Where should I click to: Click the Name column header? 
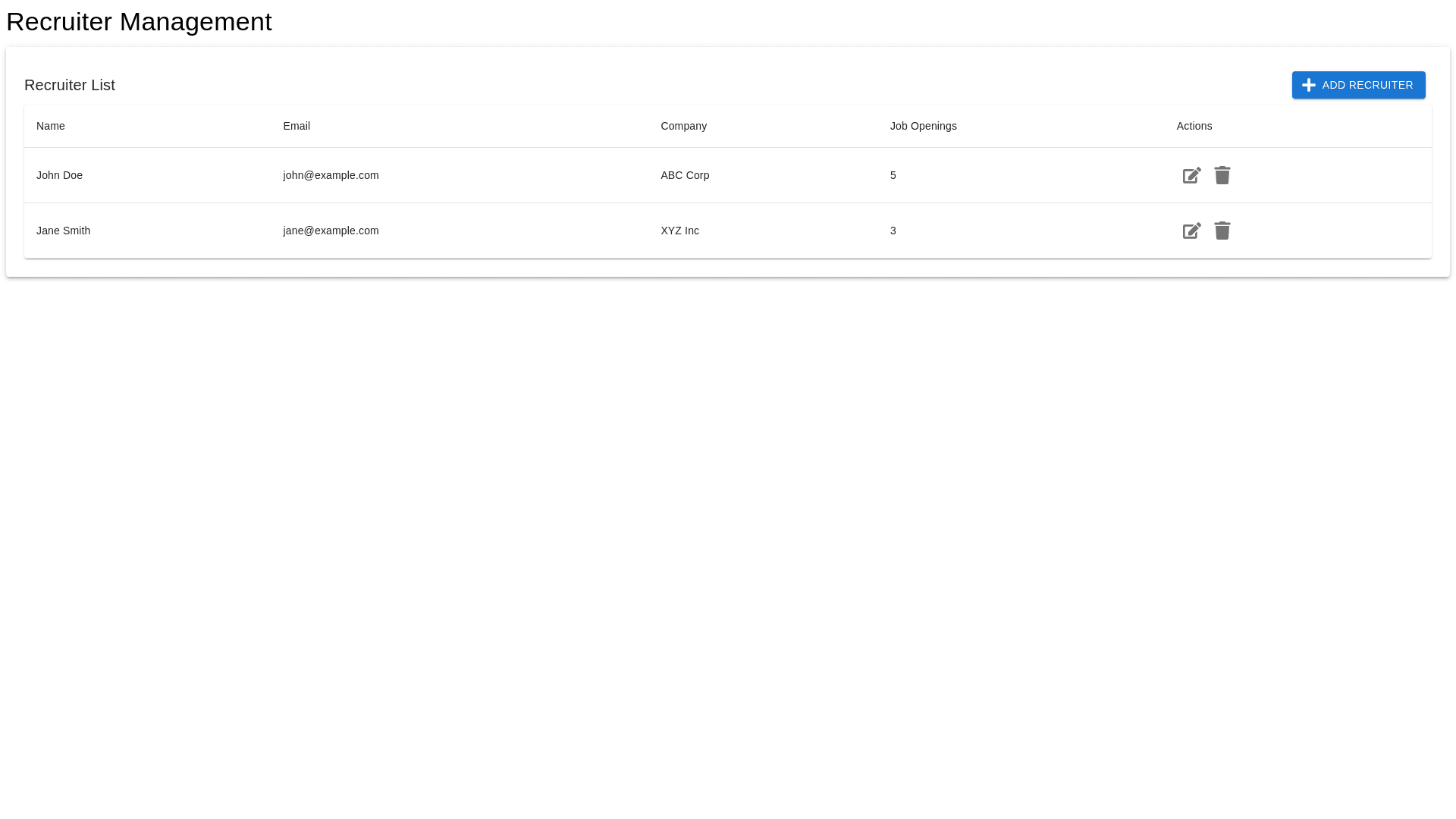click(51, 126)
